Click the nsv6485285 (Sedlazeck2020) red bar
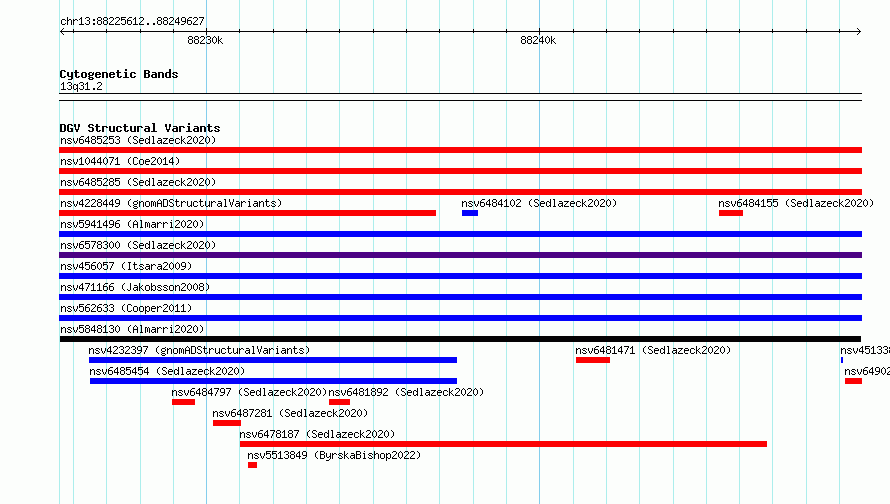Image resolution: width=890 pixels, height=504 pixels. pyautogui.click(x=460, y=192)
